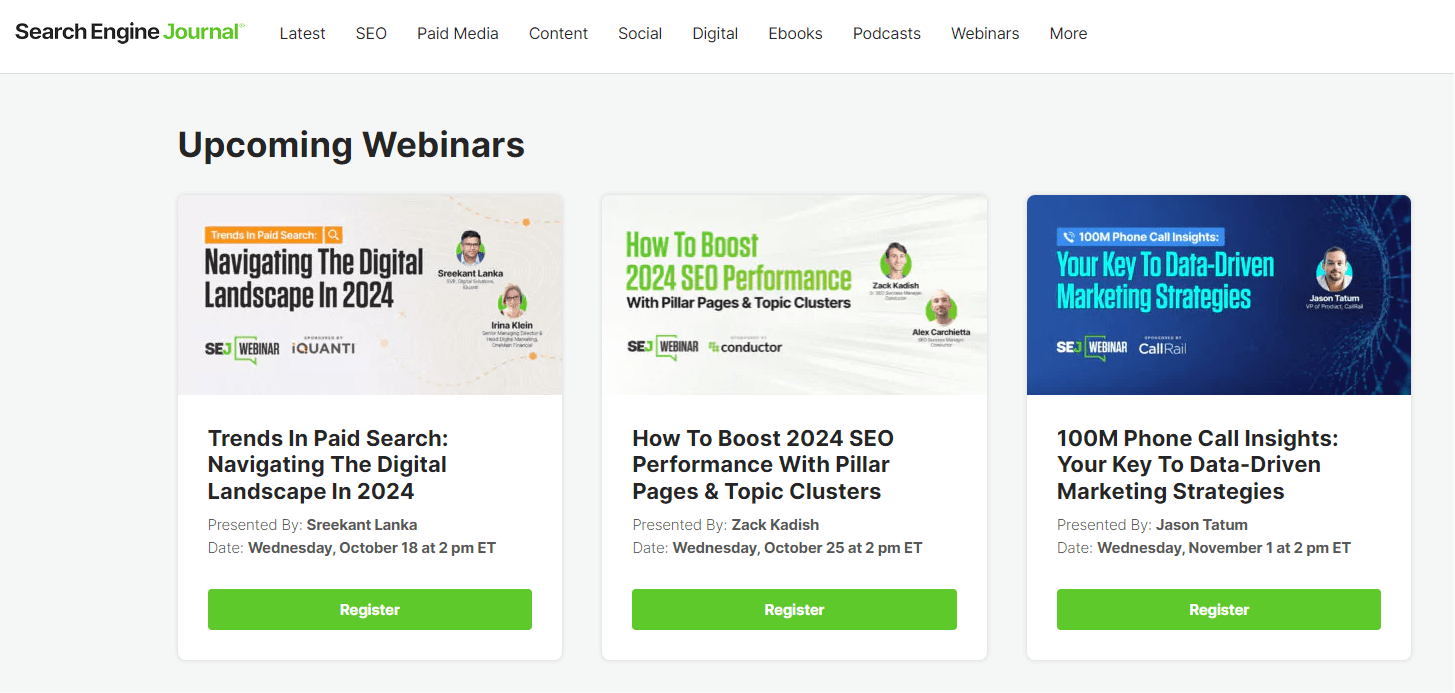This screenshot has height=693, width=1455.
Task: Open the Paid Media menu
Action: [458, 33]
